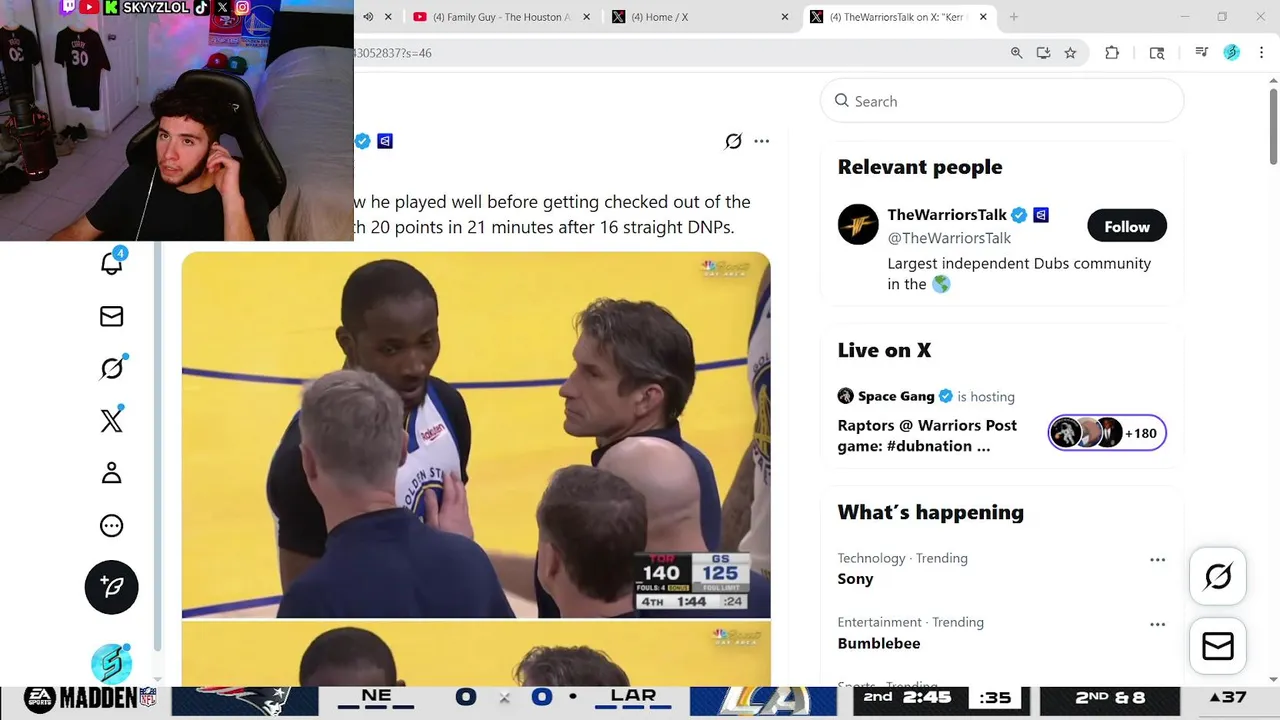Open More circle menu in left sidebar
The width and height of the screenshot is (1280, 720).
click(112, 526)
